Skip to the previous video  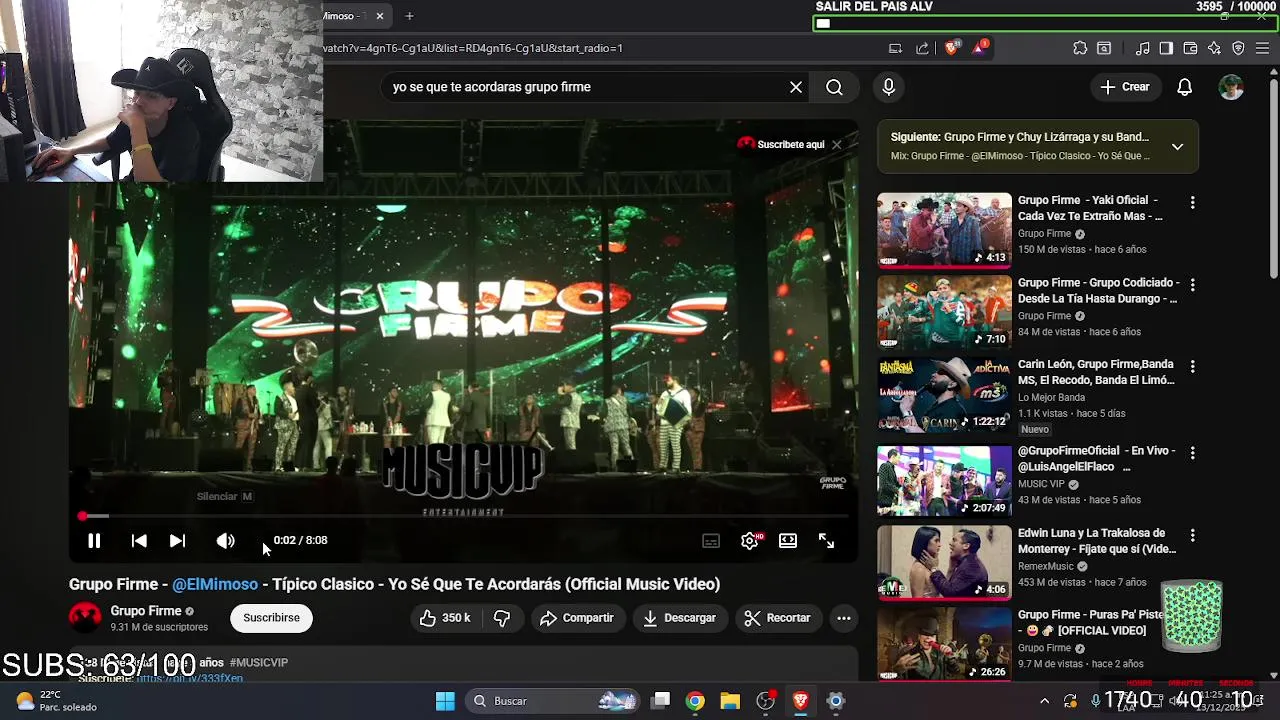click(139, 540)
